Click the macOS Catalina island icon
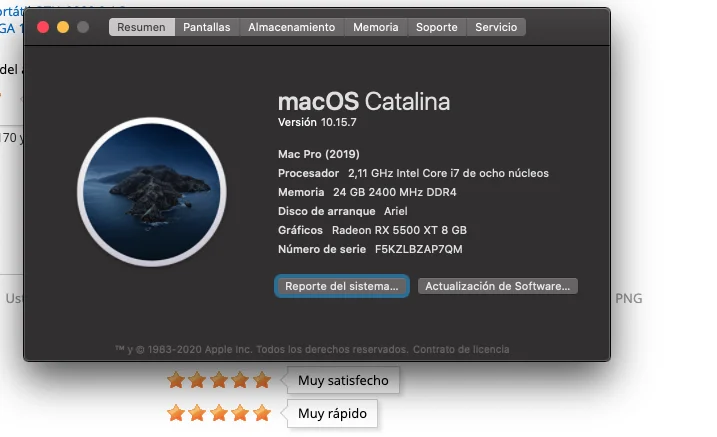This screenshot has width=717, height=437. 152,192
